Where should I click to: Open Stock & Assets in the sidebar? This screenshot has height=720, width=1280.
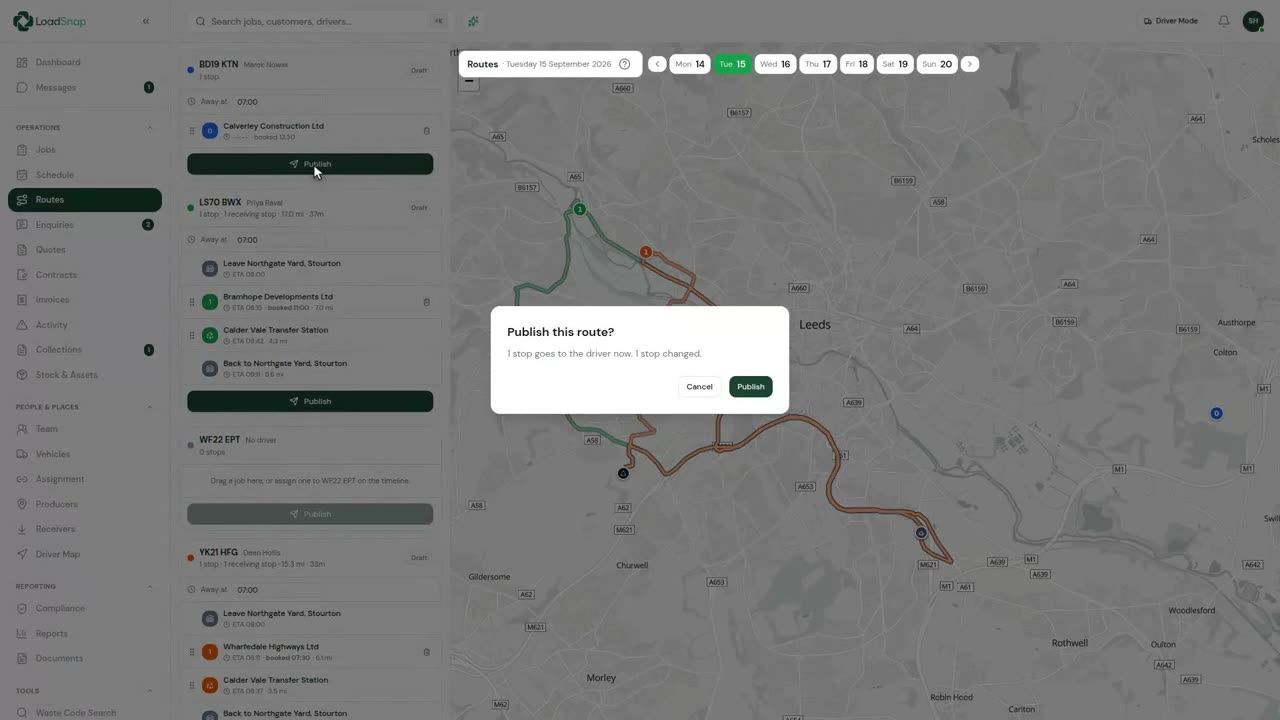tap(85, 375)
